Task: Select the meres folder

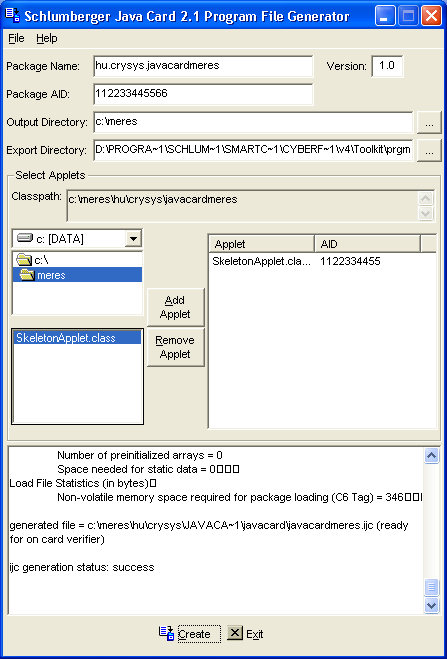Action: pyautogui.click(x=77, y=275)
